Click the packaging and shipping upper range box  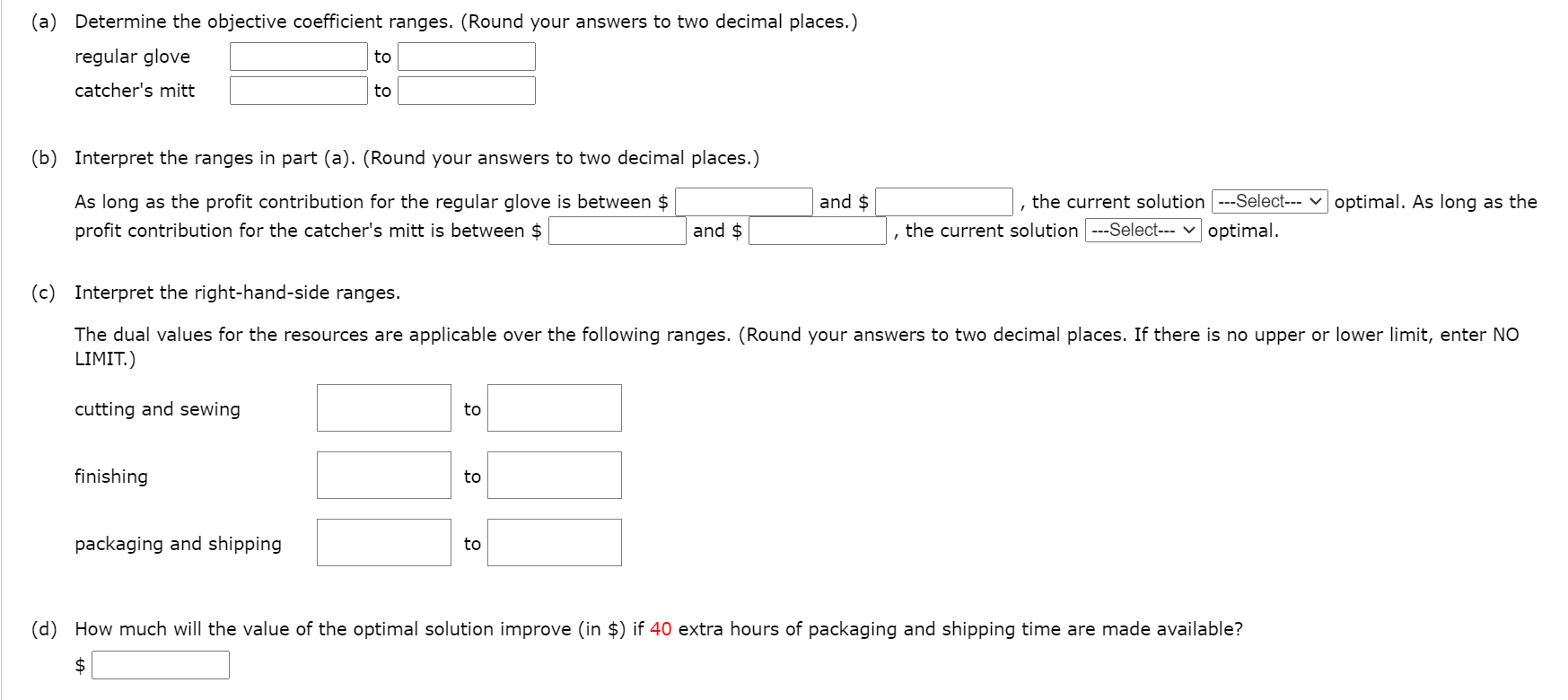(554, 542)
